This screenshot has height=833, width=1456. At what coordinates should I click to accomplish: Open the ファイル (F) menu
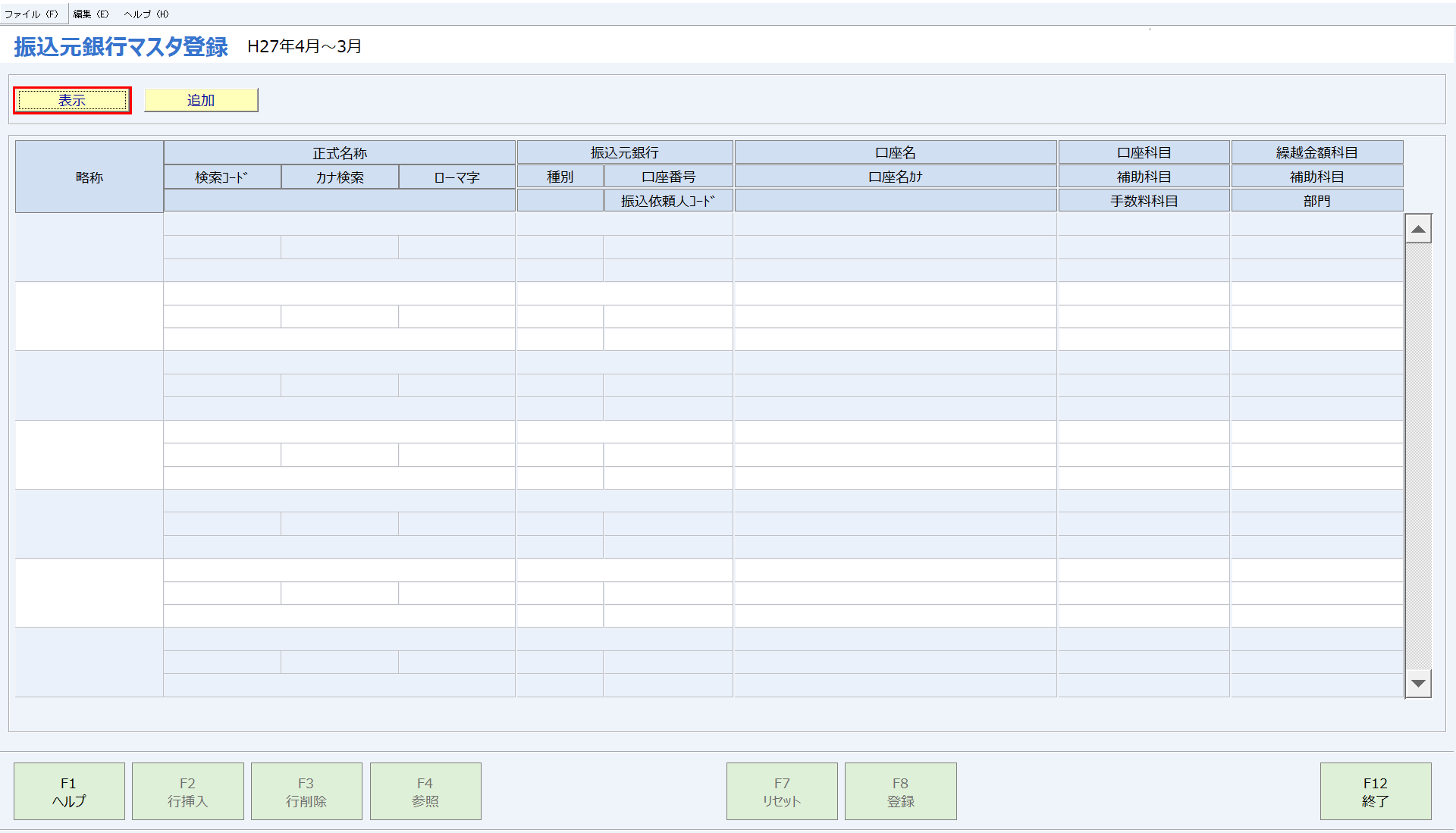tap(31, 14)
